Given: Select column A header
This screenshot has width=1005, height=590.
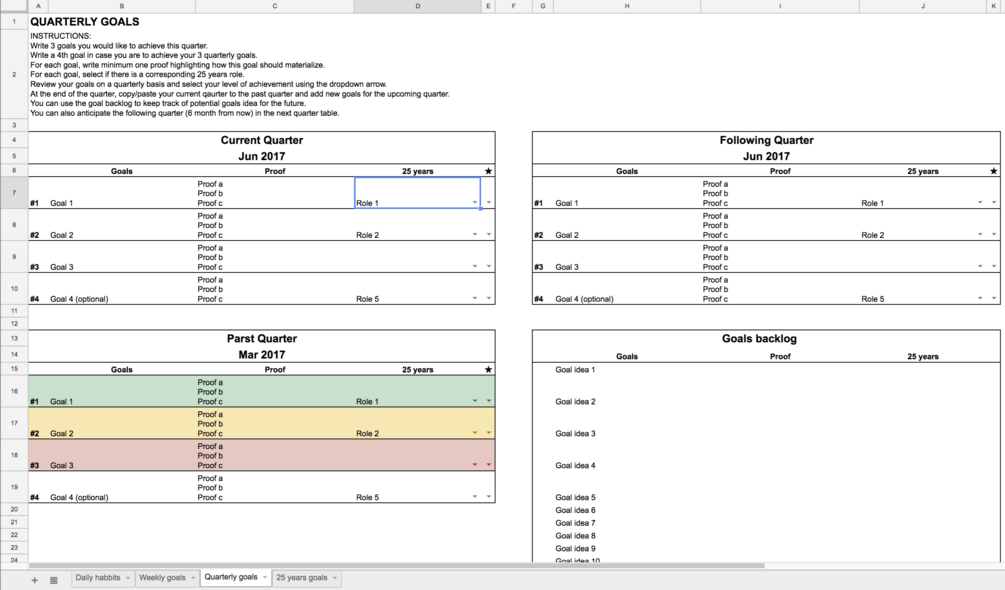Looking at the screenshot, I should point(38,6).
